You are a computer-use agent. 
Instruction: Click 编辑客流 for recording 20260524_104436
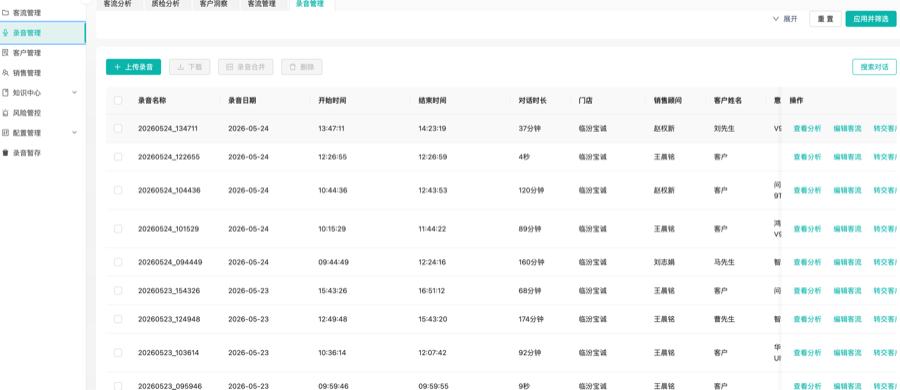click(x=848, y=190)
